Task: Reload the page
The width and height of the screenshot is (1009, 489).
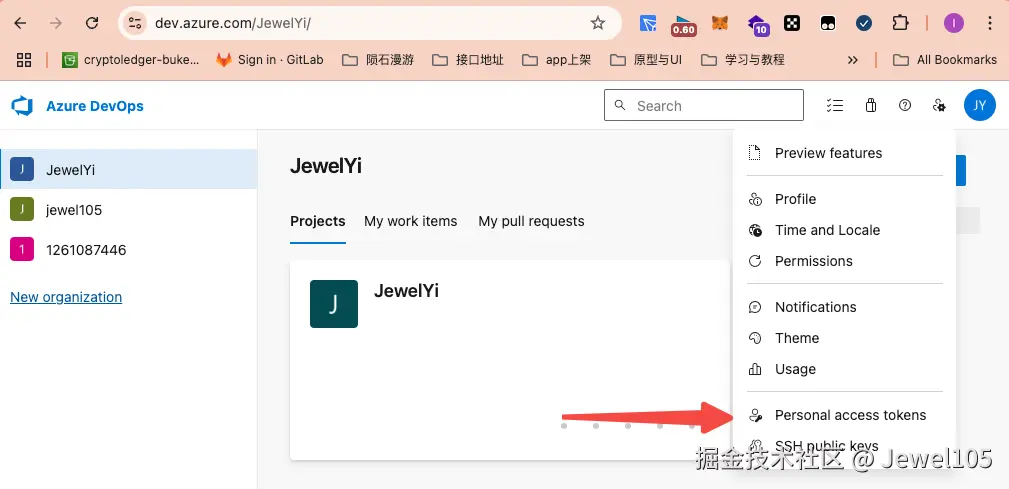Action: click(x=92, y=24)
